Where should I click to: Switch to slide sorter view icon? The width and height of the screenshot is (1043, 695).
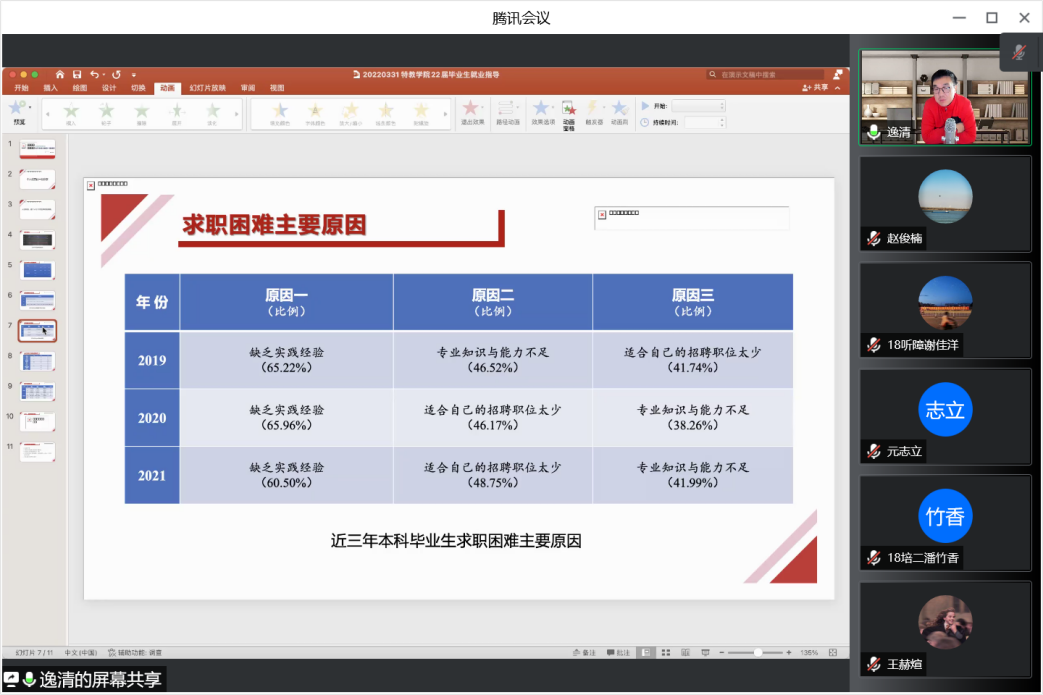(664, 653)
